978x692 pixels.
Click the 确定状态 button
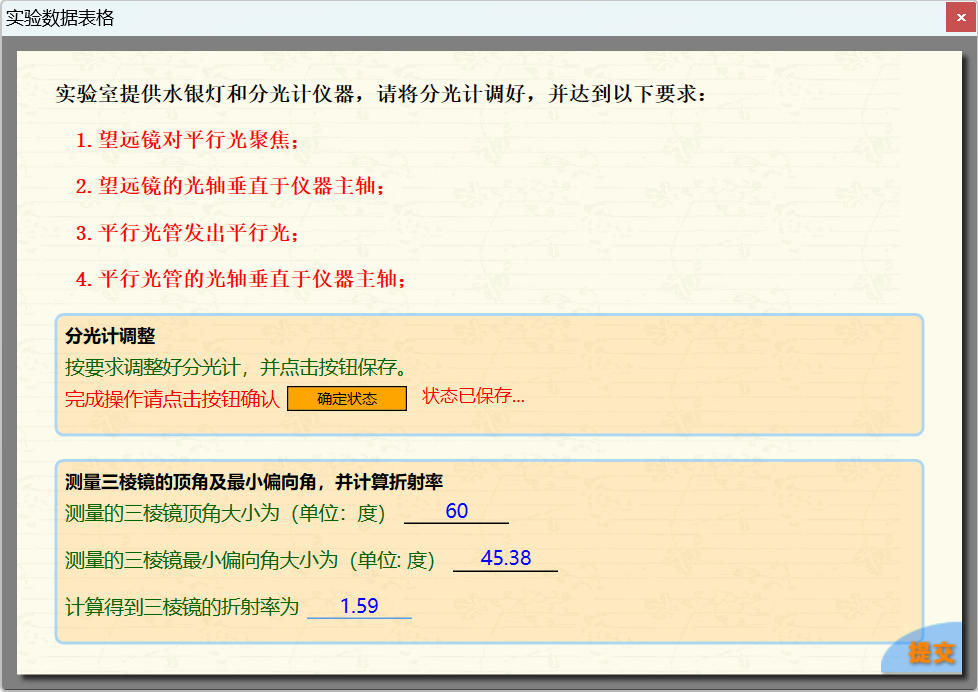346,398
